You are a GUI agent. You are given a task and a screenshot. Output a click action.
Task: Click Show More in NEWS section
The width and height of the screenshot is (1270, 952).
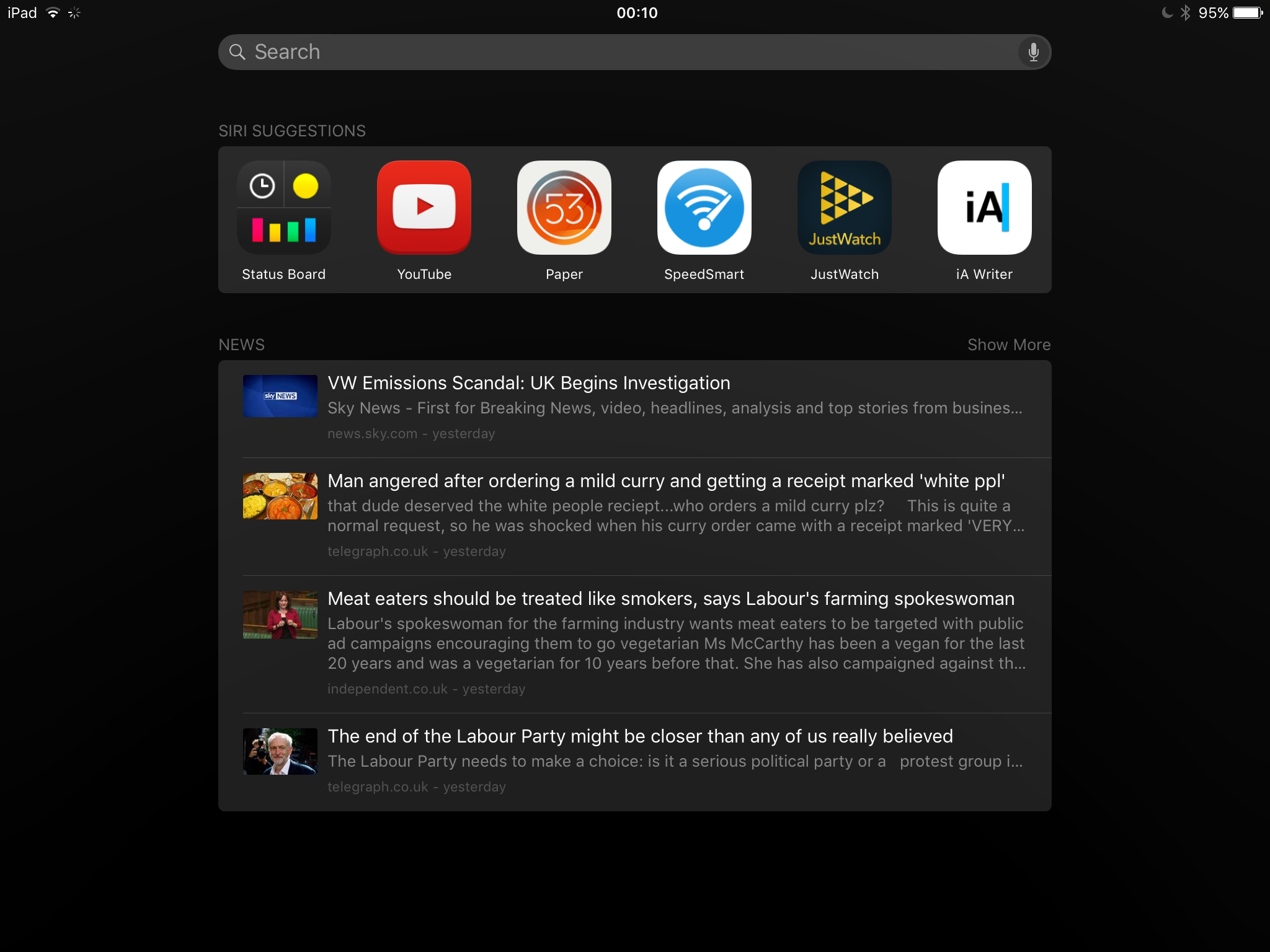pos(1008,344)
